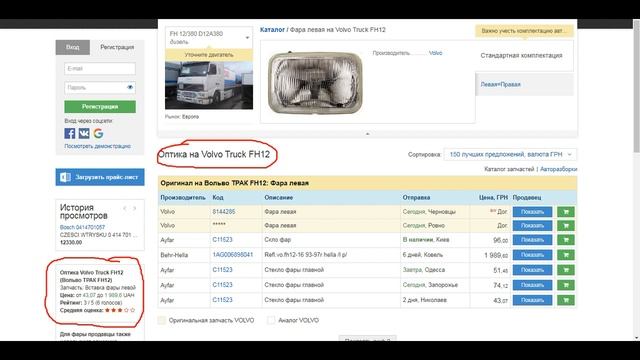The image size is (640, 360).
Task: Sign in with the Google icon
Action: click(x=98, y=133)
